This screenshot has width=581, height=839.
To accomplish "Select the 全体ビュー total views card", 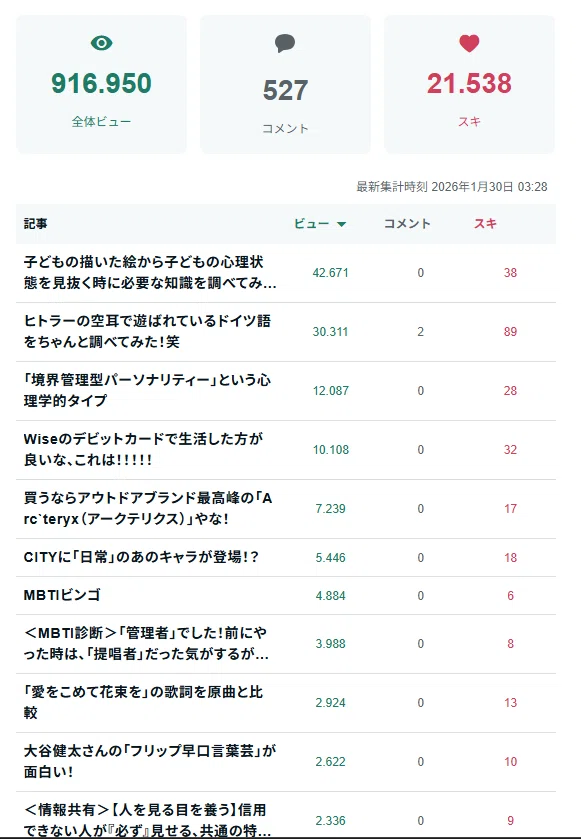I will [x=102, y=85].
